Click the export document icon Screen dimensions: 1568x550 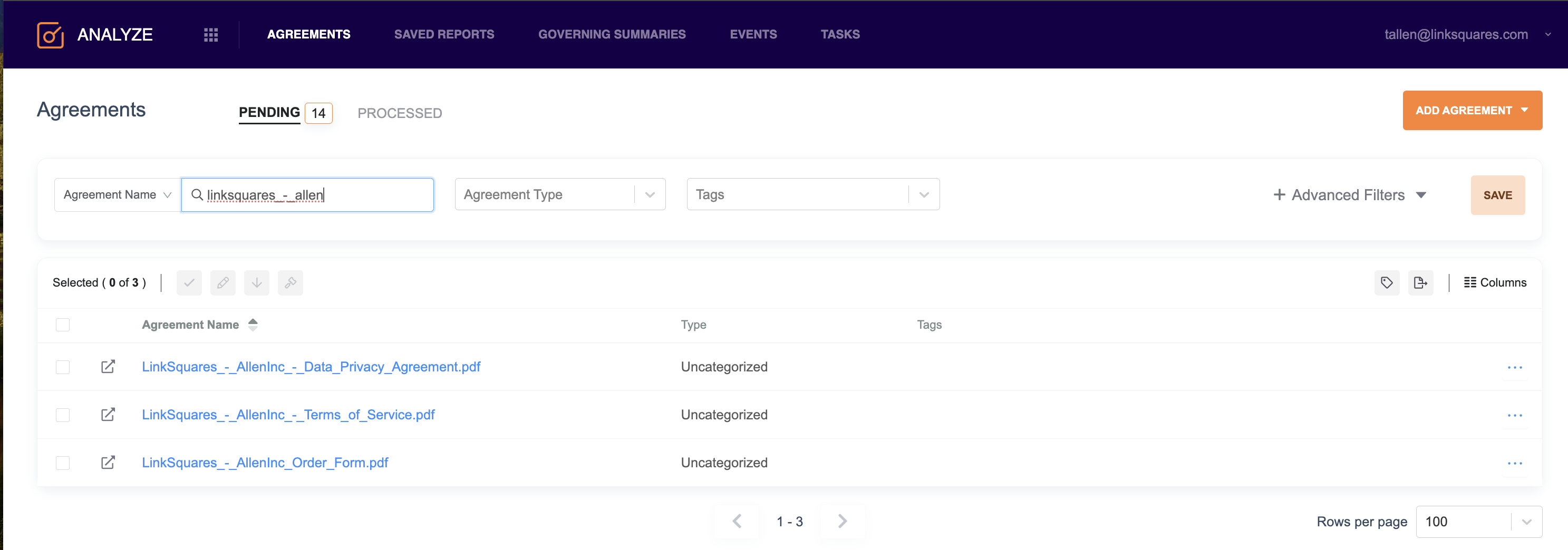click(x=1421, y=283)
